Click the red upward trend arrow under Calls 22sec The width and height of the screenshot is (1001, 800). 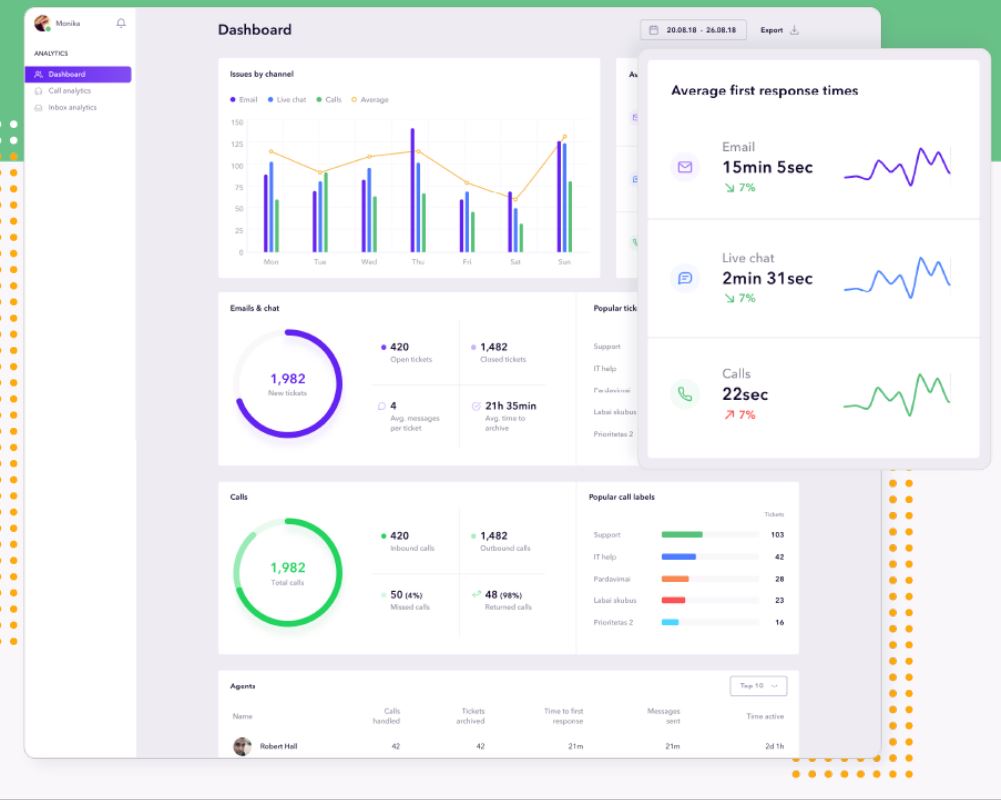click(x=729, y=415)
